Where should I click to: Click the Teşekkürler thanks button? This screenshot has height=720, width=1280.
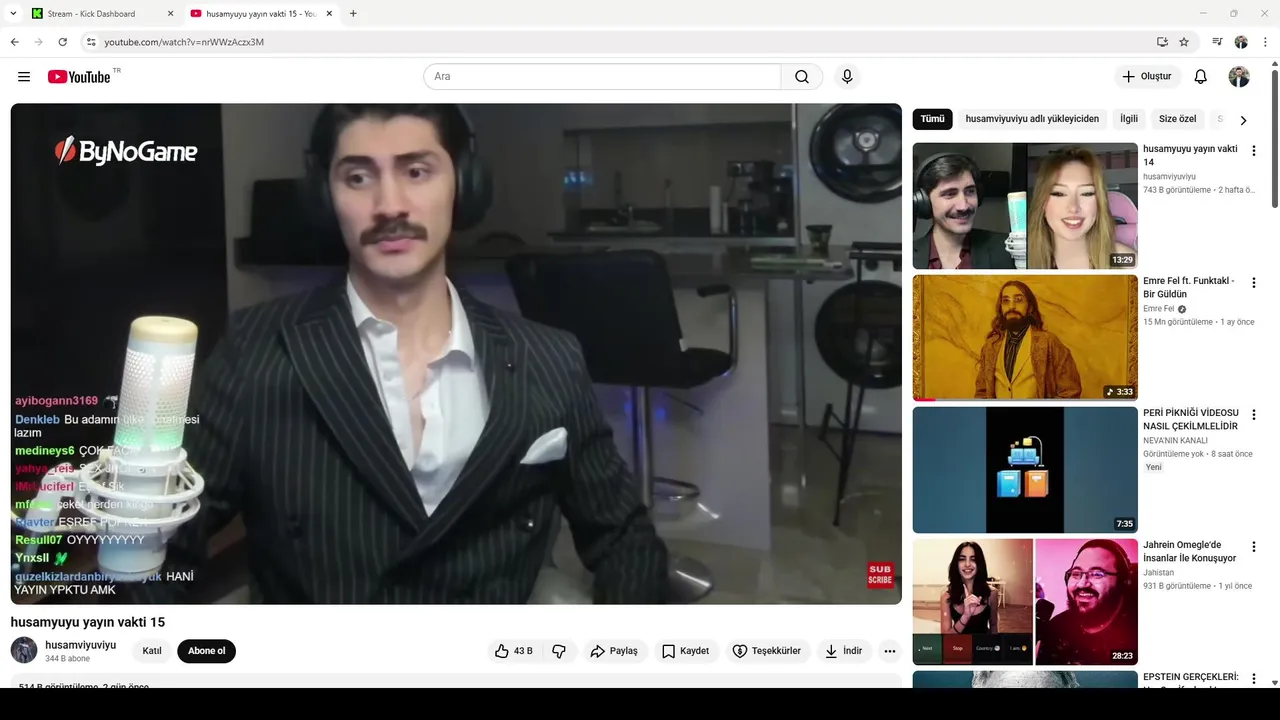[x=767, y=651]
